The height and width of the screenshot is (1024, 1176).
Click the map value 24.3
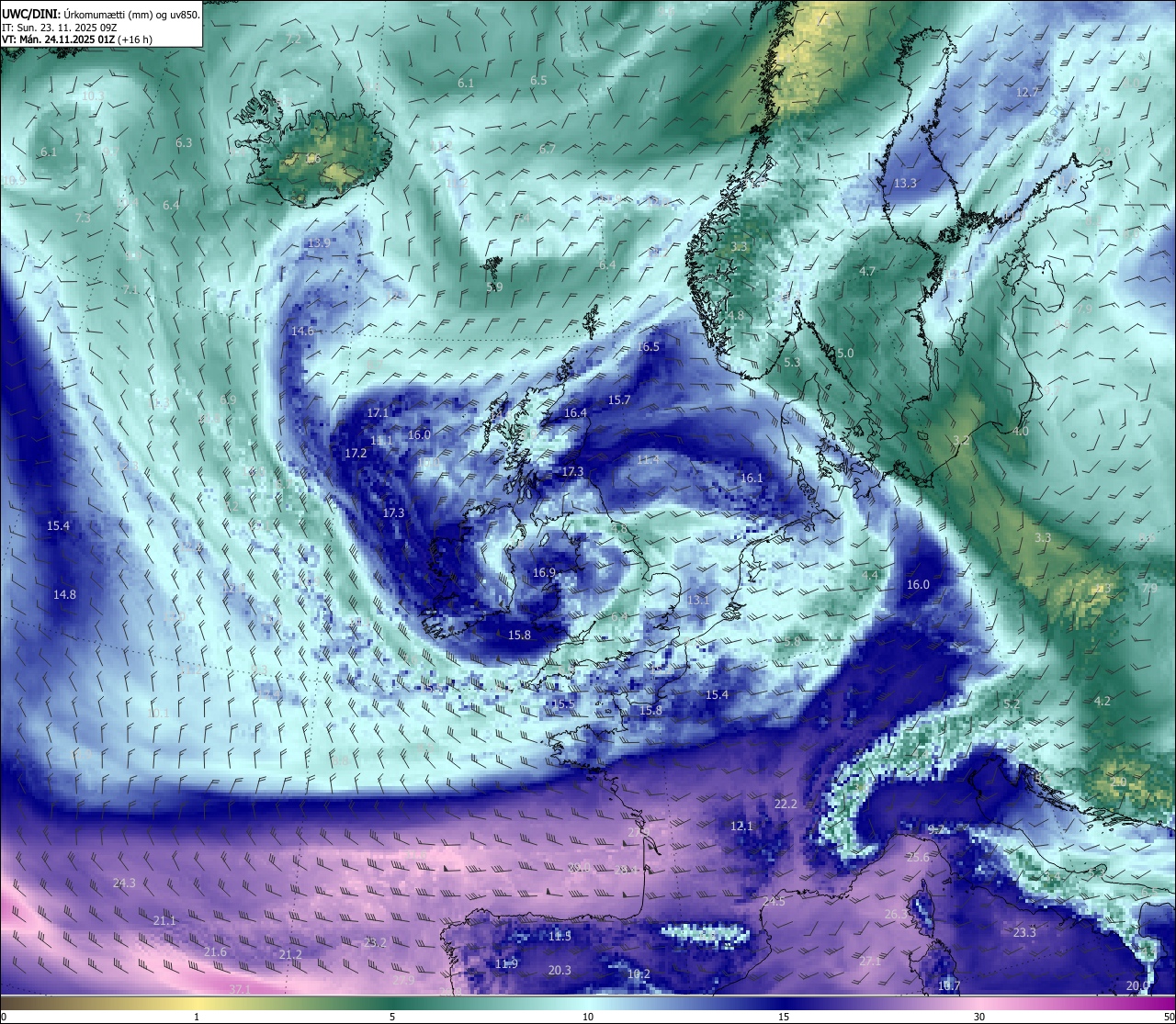click(124, 883)
